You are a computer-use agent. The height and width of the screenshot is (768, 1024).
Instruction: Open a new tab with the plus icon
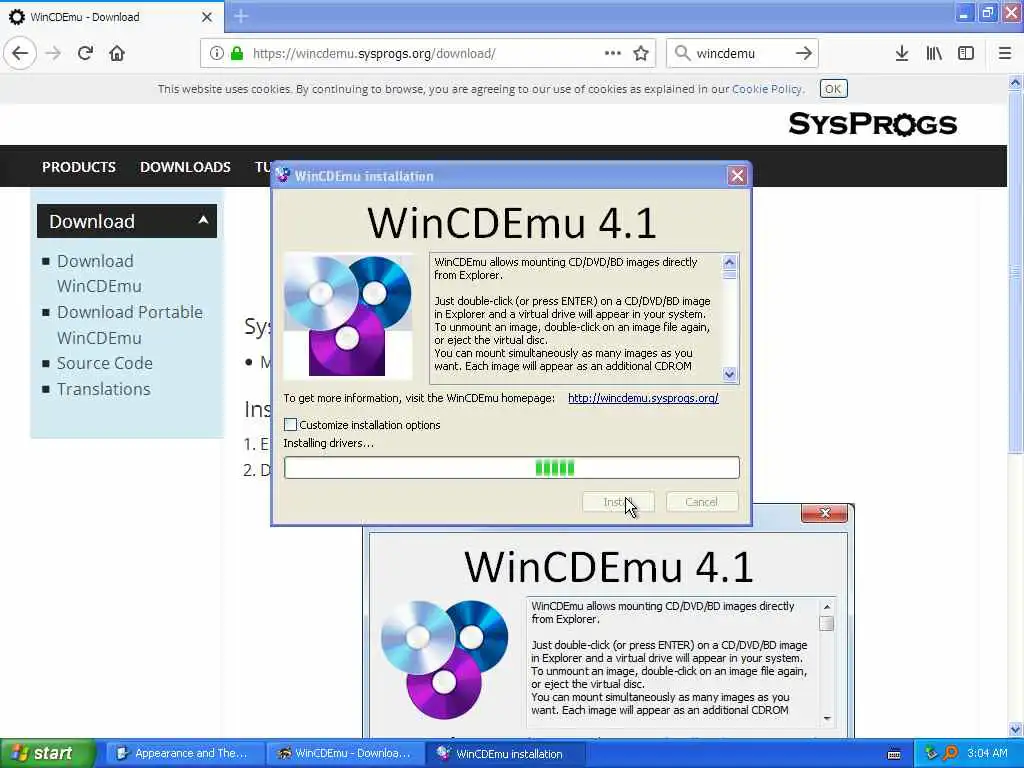coord(241,16)
